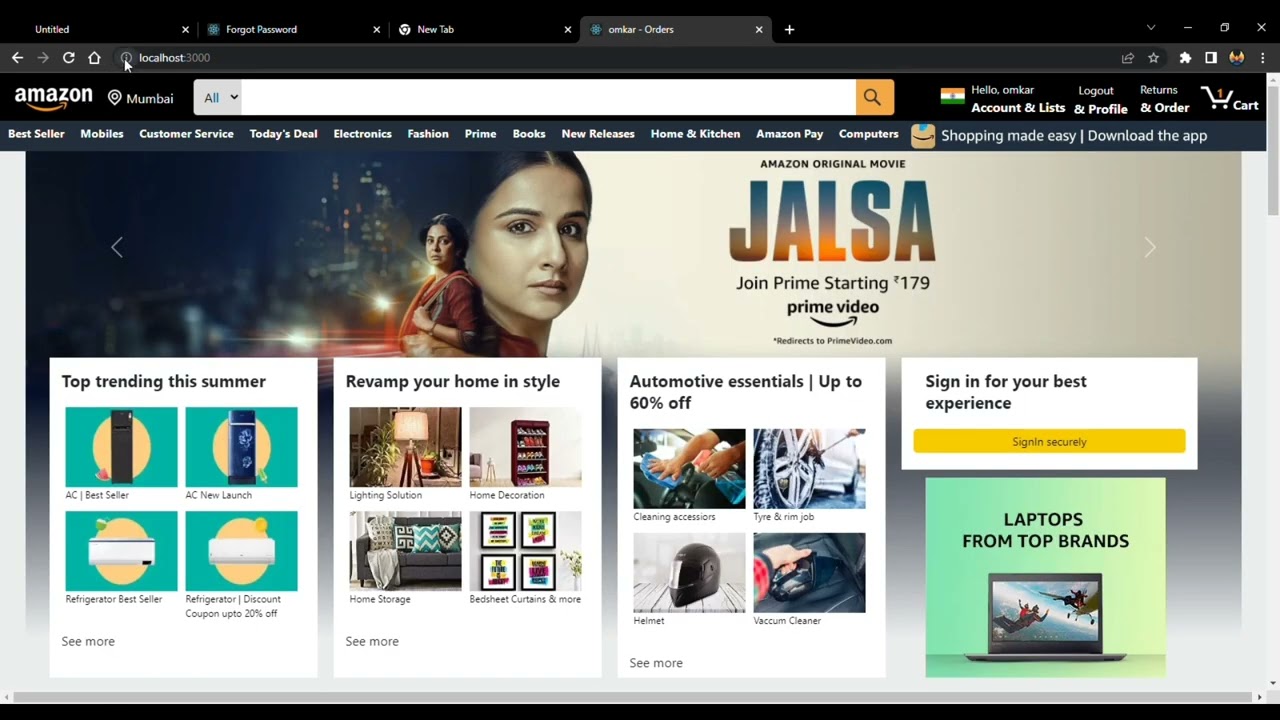Image resolution: width=1280 pixels, height=720 pixels.
Task: Click the search text field
Action: 548,97
